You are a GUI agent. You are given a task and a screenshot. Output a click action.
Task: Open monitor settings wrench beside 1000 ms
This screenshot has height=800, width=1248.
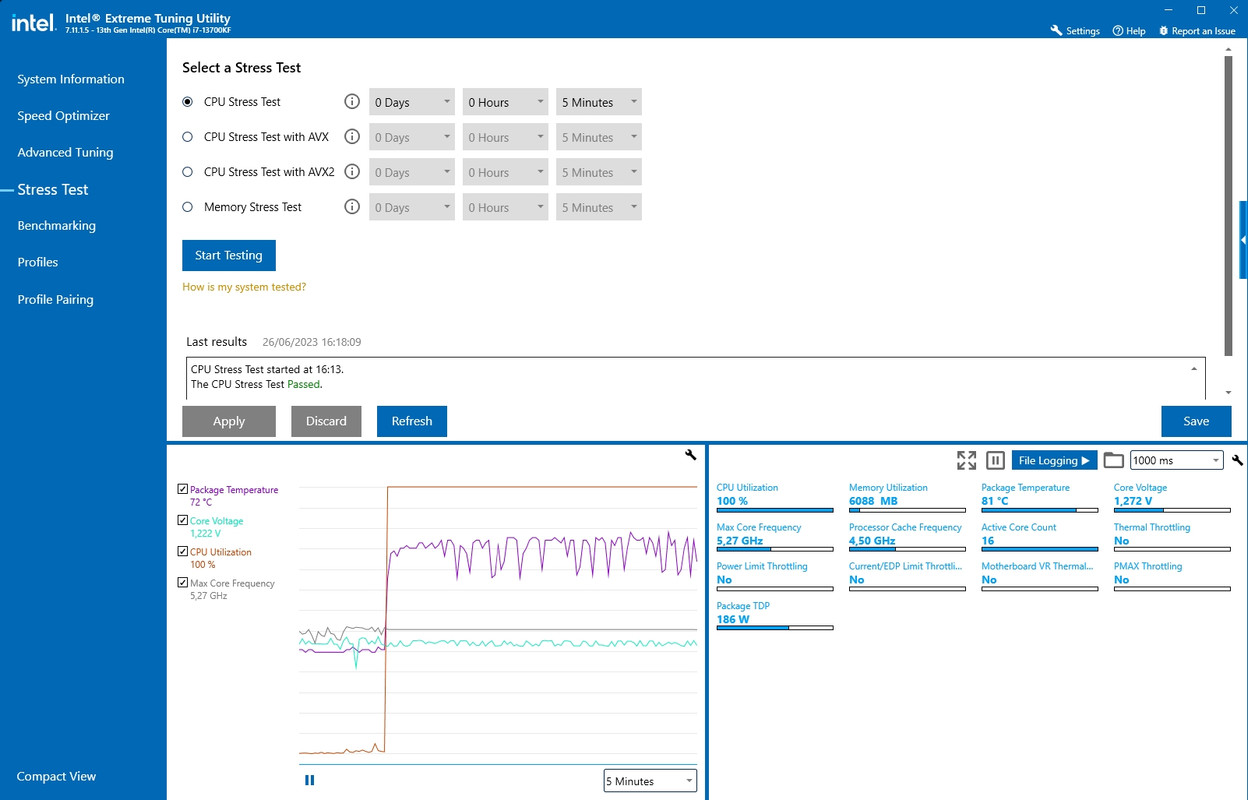[x=1238, y=460]
